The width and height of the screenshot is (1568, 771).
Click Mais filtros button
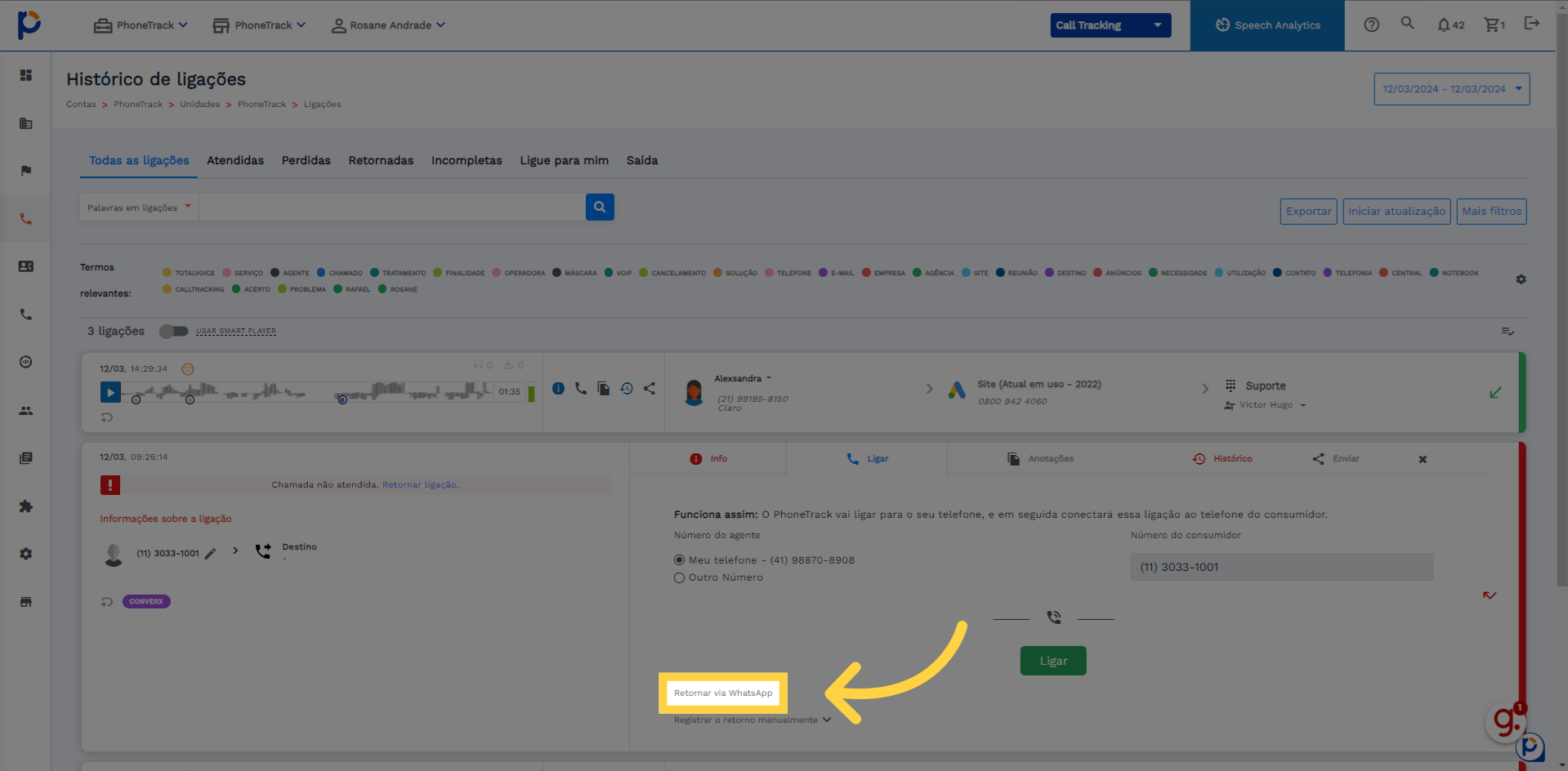coord(1492,212)
